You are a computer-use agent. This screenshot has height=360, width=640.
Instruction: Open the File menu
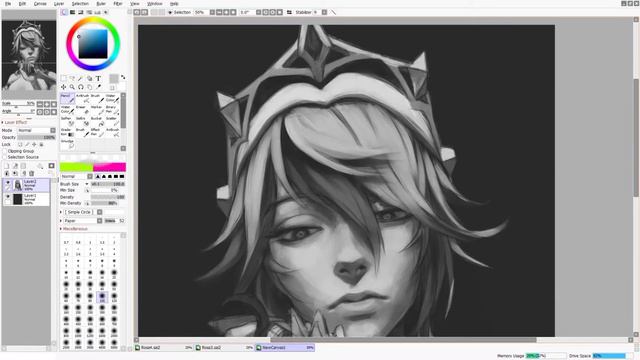[x=8, y=4]
